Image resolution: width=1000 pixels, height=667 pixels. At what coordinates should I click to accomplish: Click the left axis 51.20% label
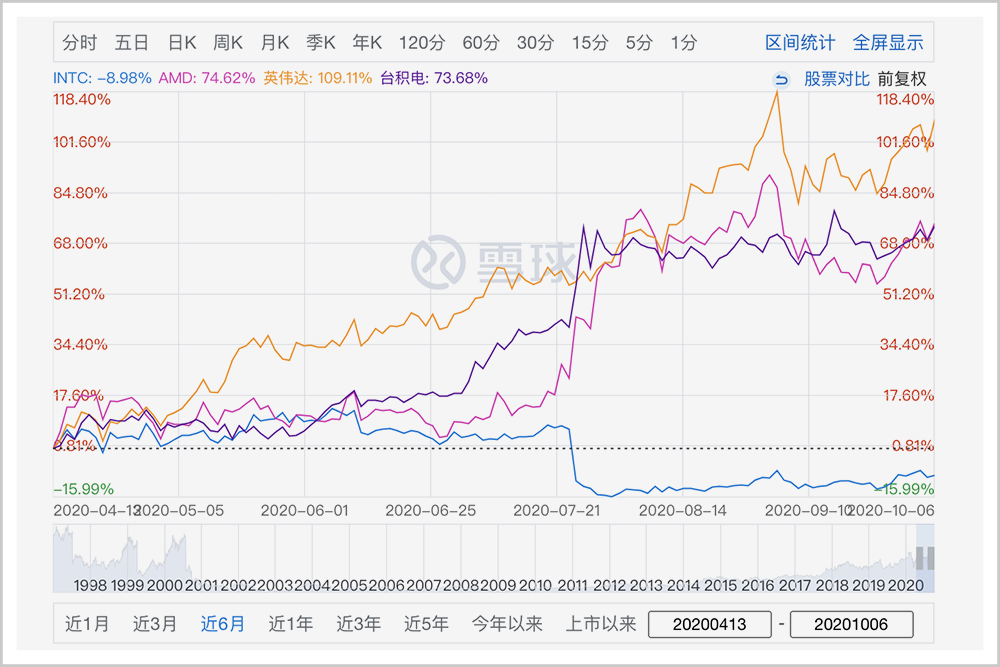click(x=78, y=294)
